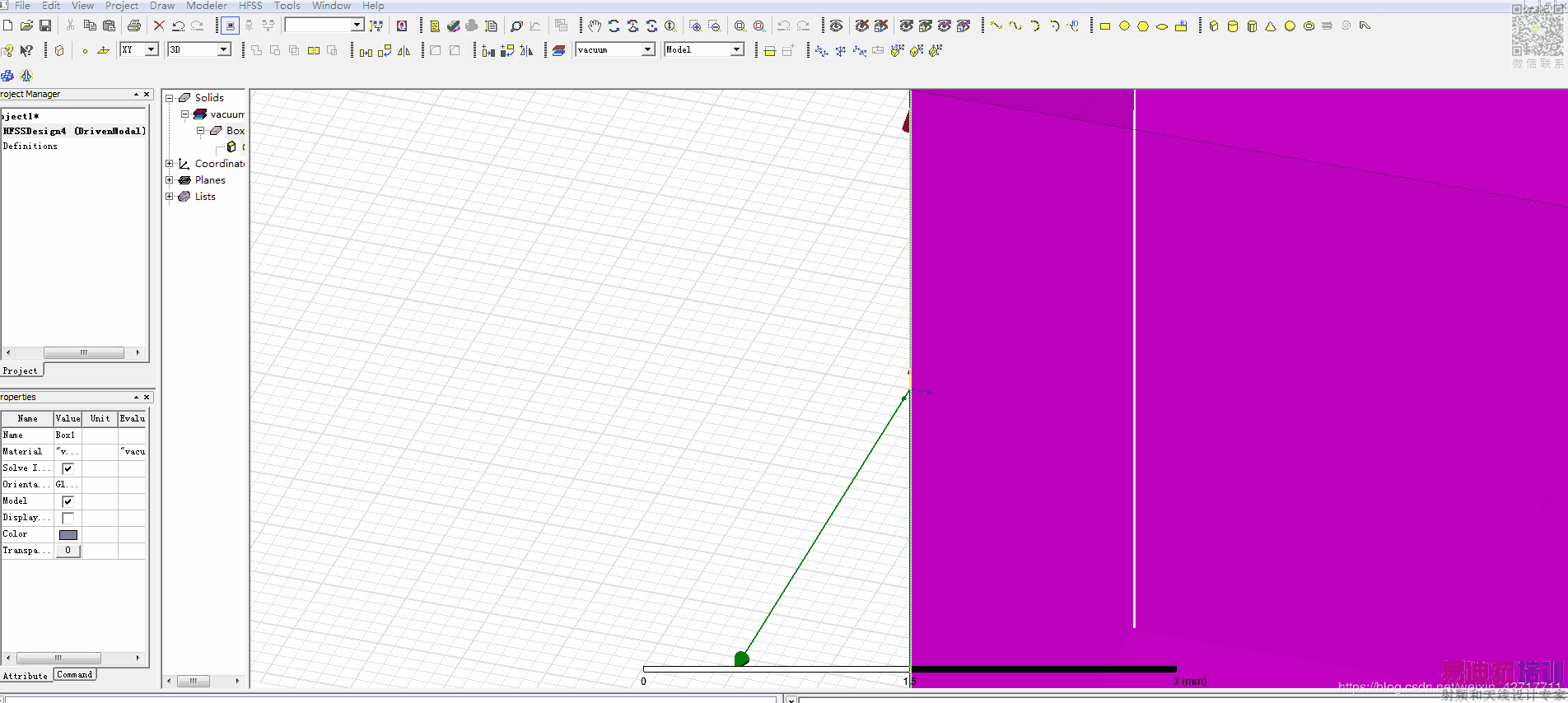This screenshot has height=703, width=1568.
Task: Open the Model type dropdown
Action: (737, 50)
